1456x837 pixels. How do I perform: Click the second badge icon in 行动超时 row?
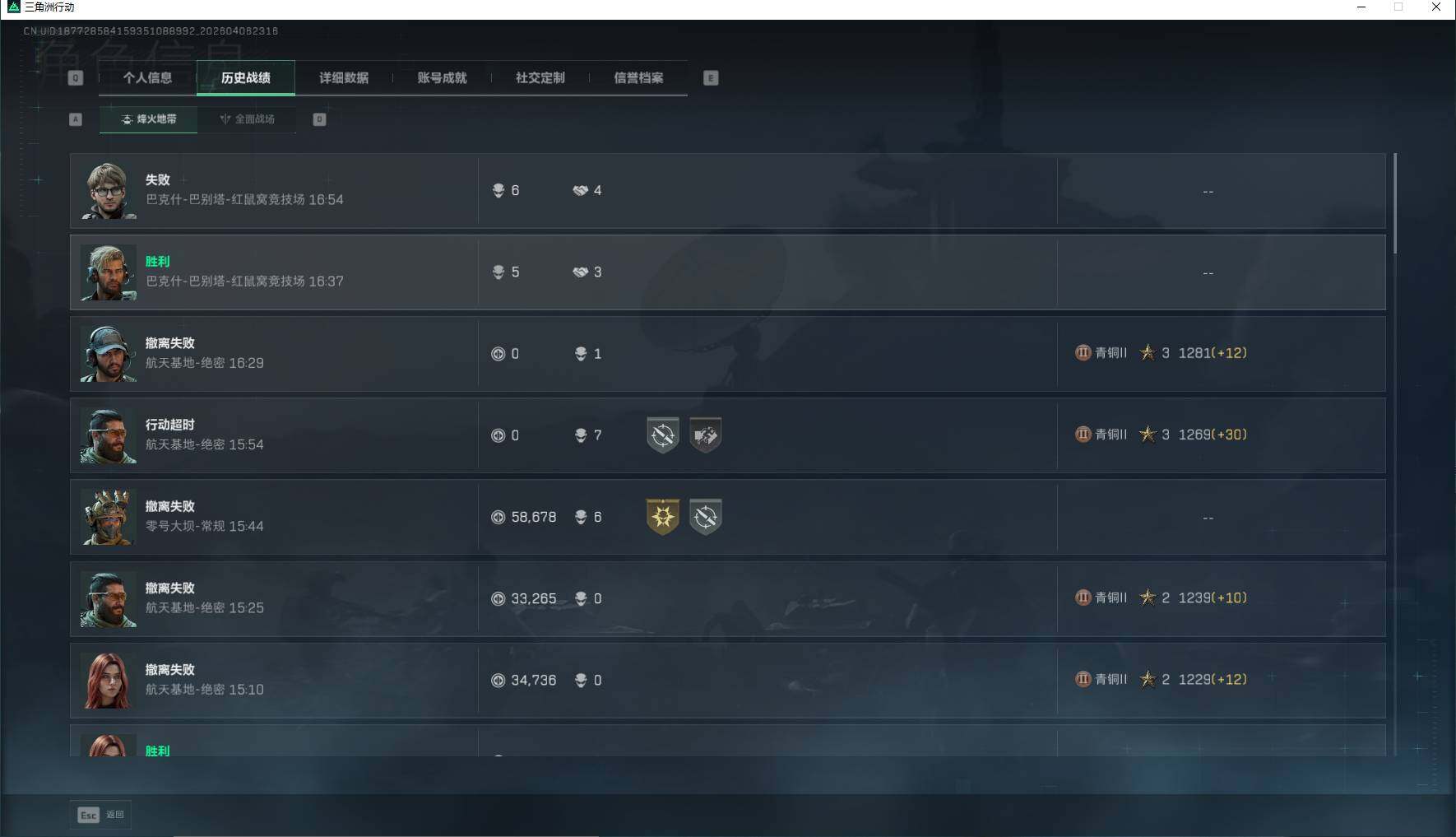(705, 435)
